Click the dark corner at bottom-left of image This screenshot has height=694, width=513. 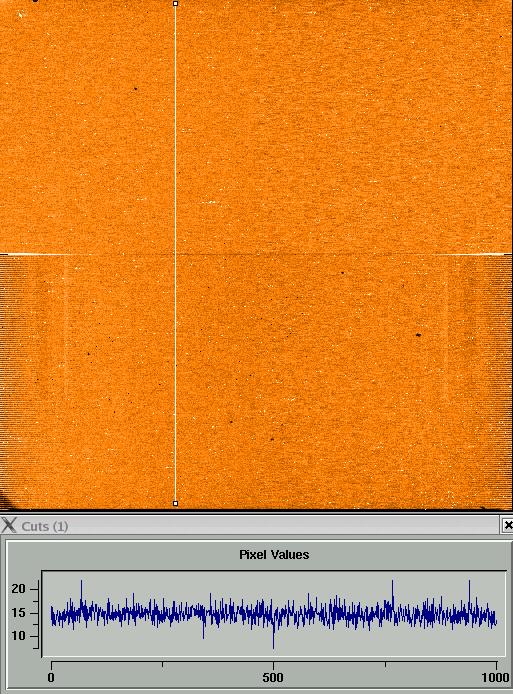click(x=5, y=500)
